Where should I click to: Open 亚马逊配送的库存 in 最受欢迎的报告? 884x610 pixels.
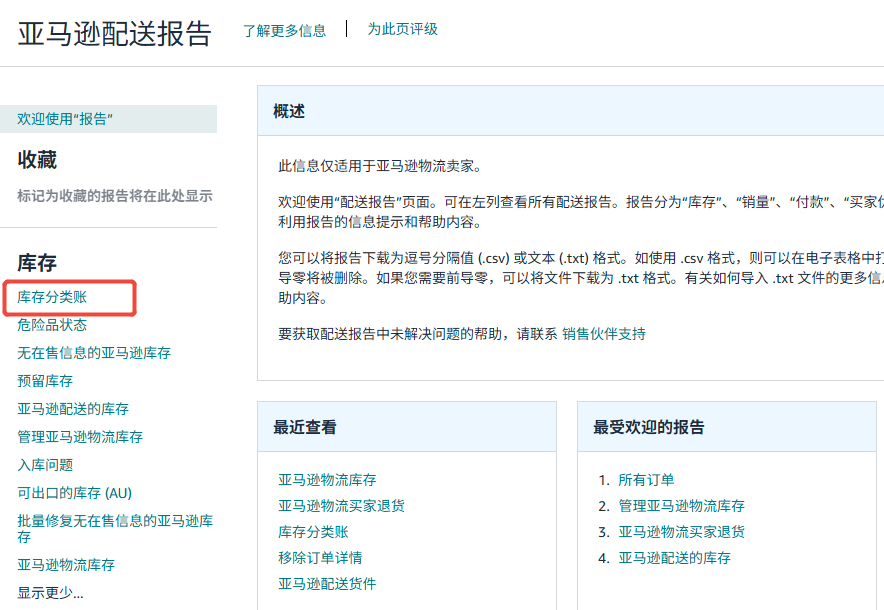click(674, 558)
